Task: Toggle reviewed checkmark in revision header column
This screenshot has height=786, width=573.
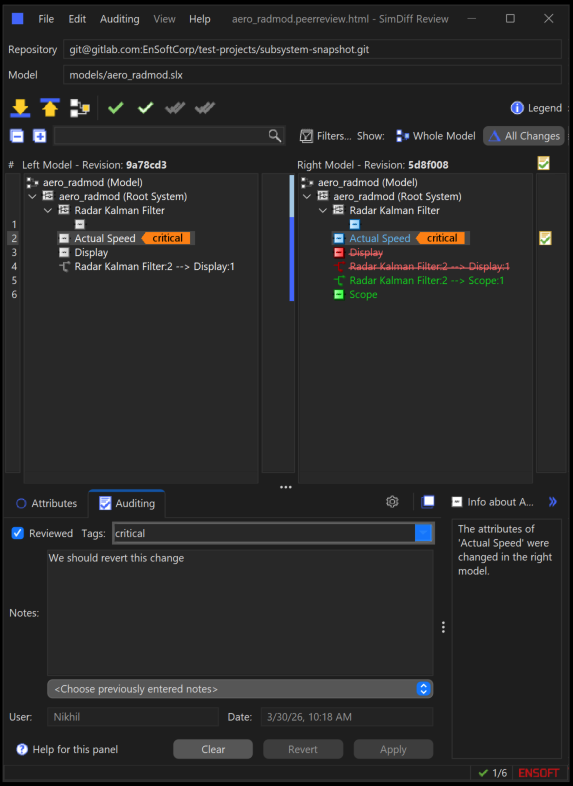Action: point(543,163)
